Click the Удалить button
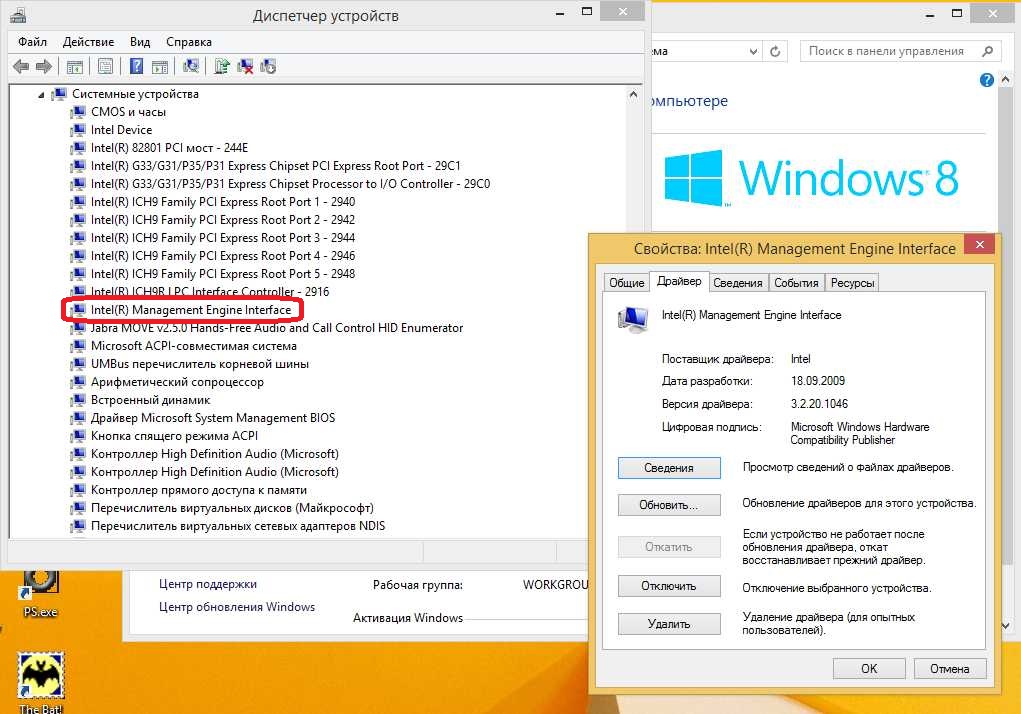This screenshot has height=714, width=1021. tap(669, 624)
